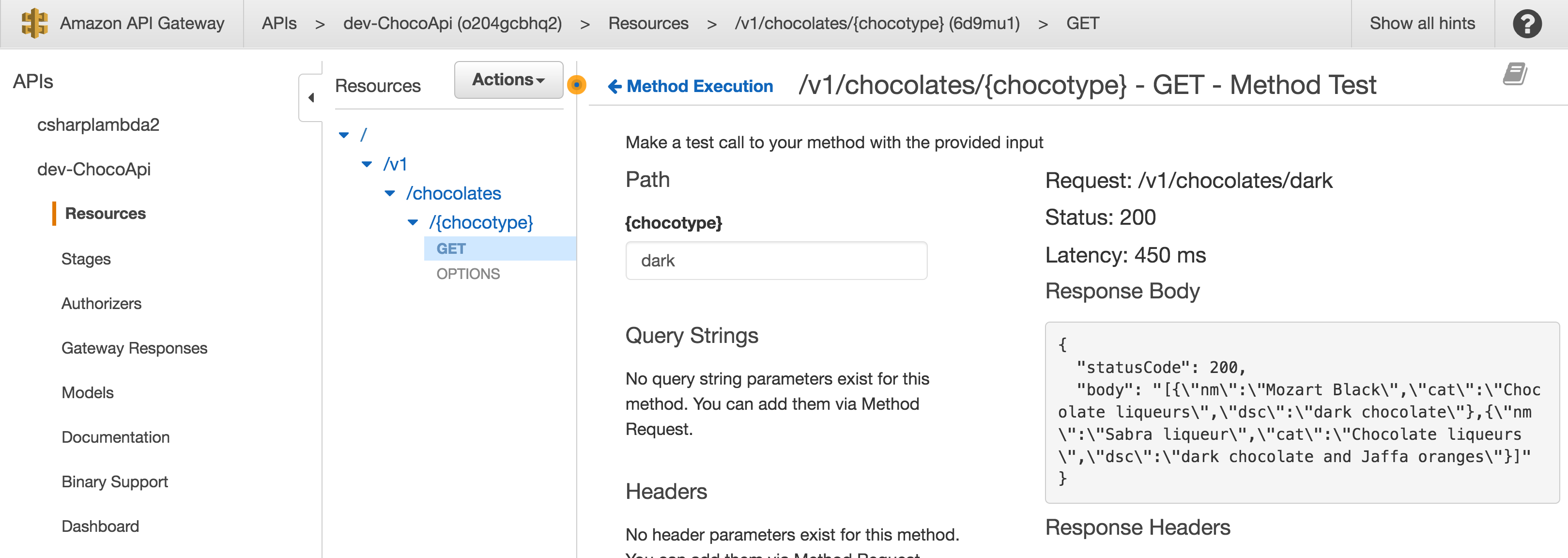Image resolution: width=1568 pixels, height=558 pixels.
Task: Collapse the /{chocotype} node arrow
Action: (x=413, y=222)
